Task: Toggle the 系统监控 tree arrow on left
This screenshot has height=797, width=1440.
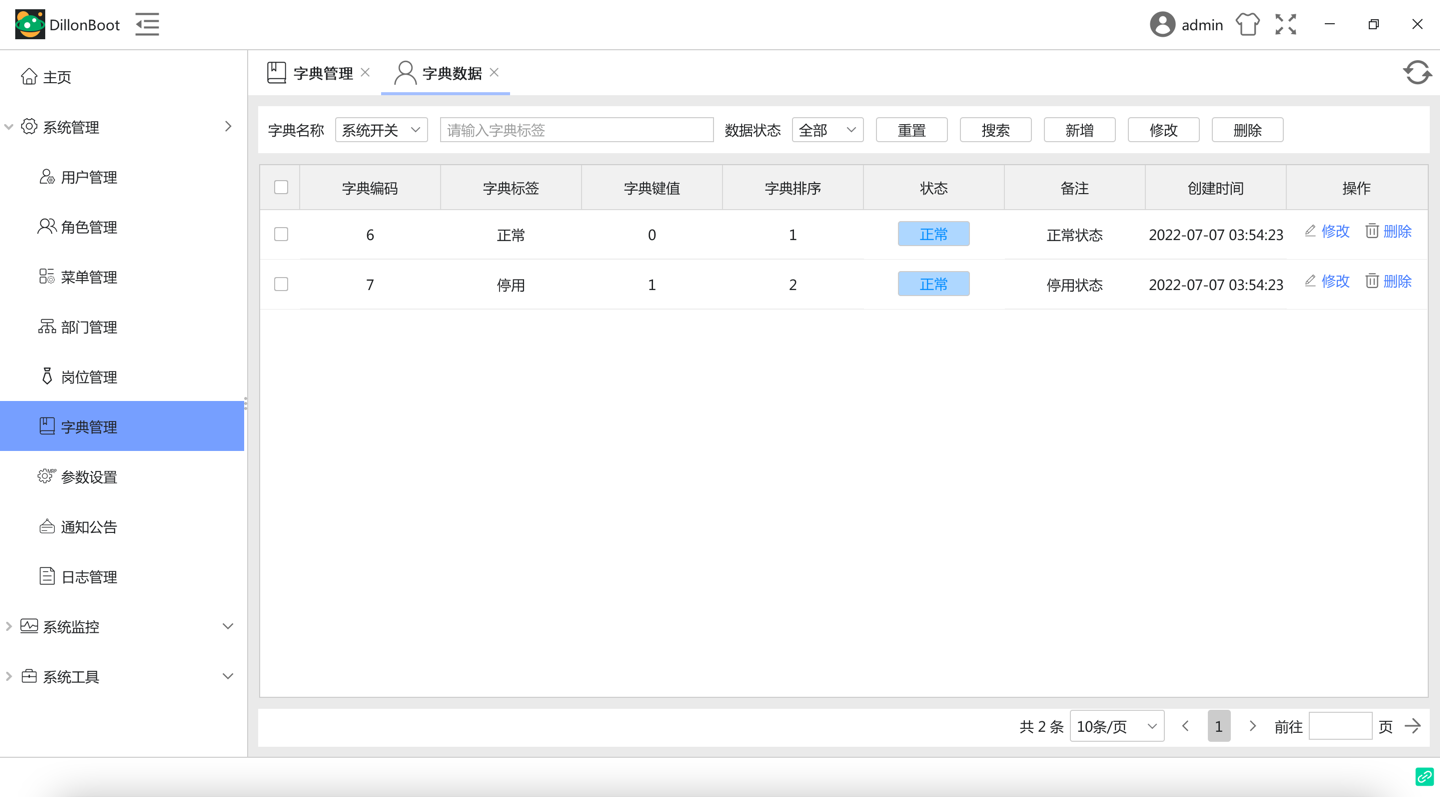Action: click(x=9, y=627)
